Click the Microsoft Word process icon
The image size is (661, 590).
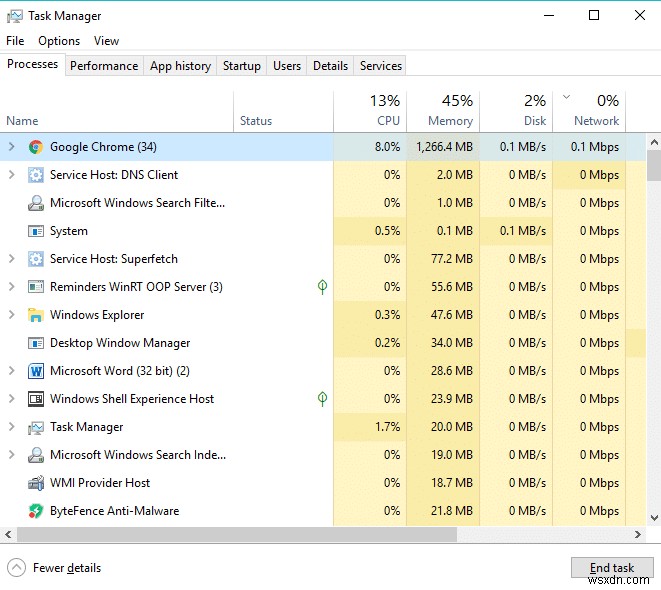click(x=36, y=371)
